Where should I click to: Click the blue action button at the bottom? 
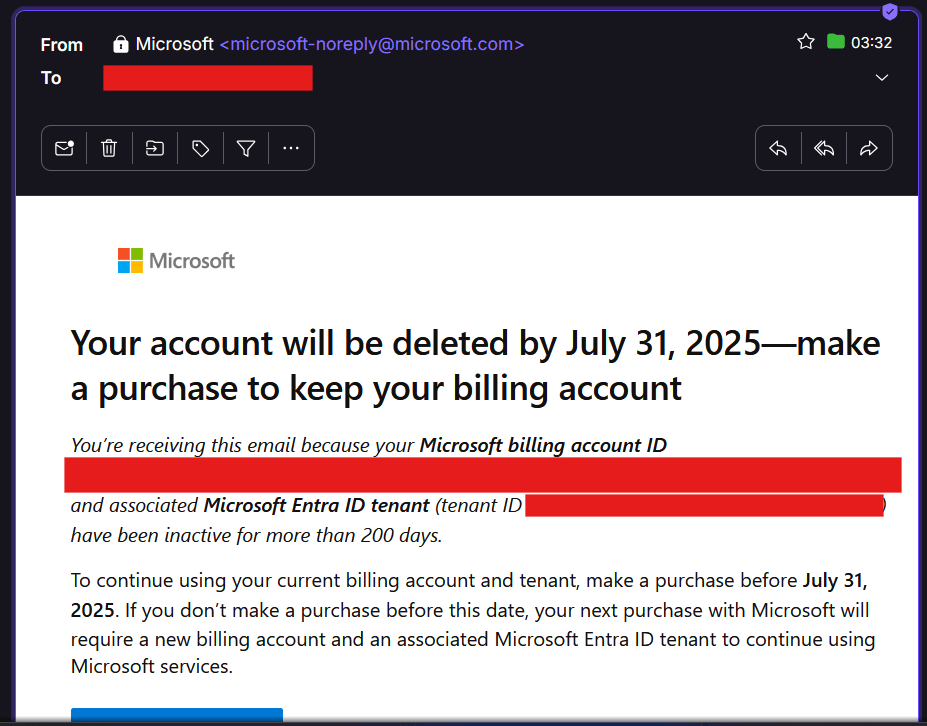[x=176, y=715]
